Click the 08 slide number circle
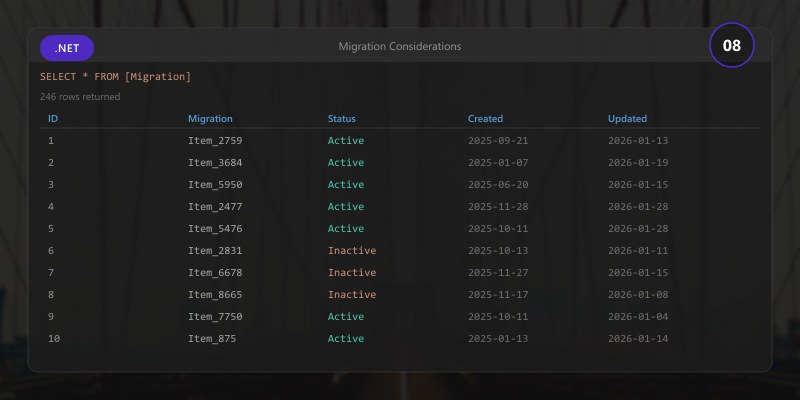Viewport: 800px width, 400px height. coord(732,45)
